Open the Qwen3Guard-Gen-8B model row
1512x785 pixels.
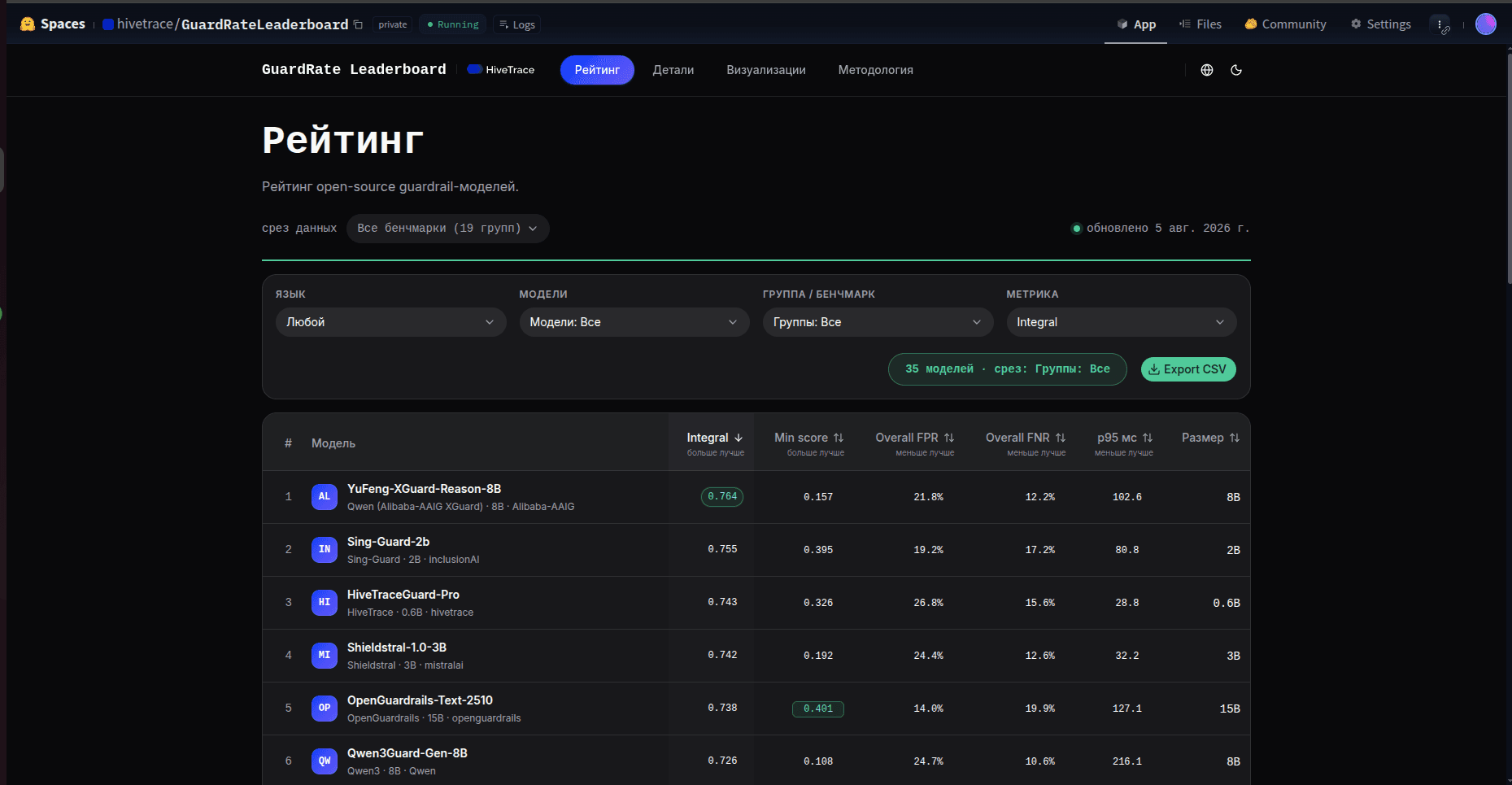click(756, 761)
